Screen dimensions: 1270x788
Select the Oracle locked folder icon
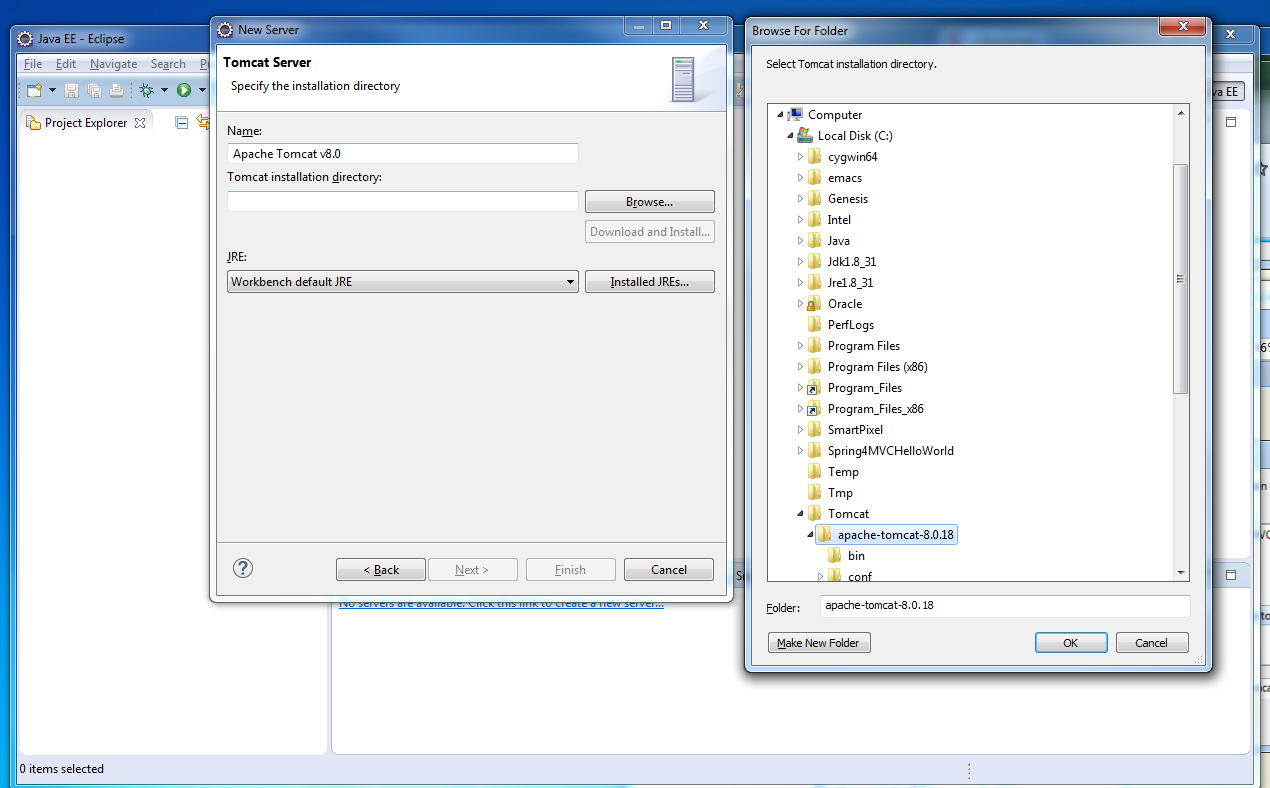coord(814,304)
